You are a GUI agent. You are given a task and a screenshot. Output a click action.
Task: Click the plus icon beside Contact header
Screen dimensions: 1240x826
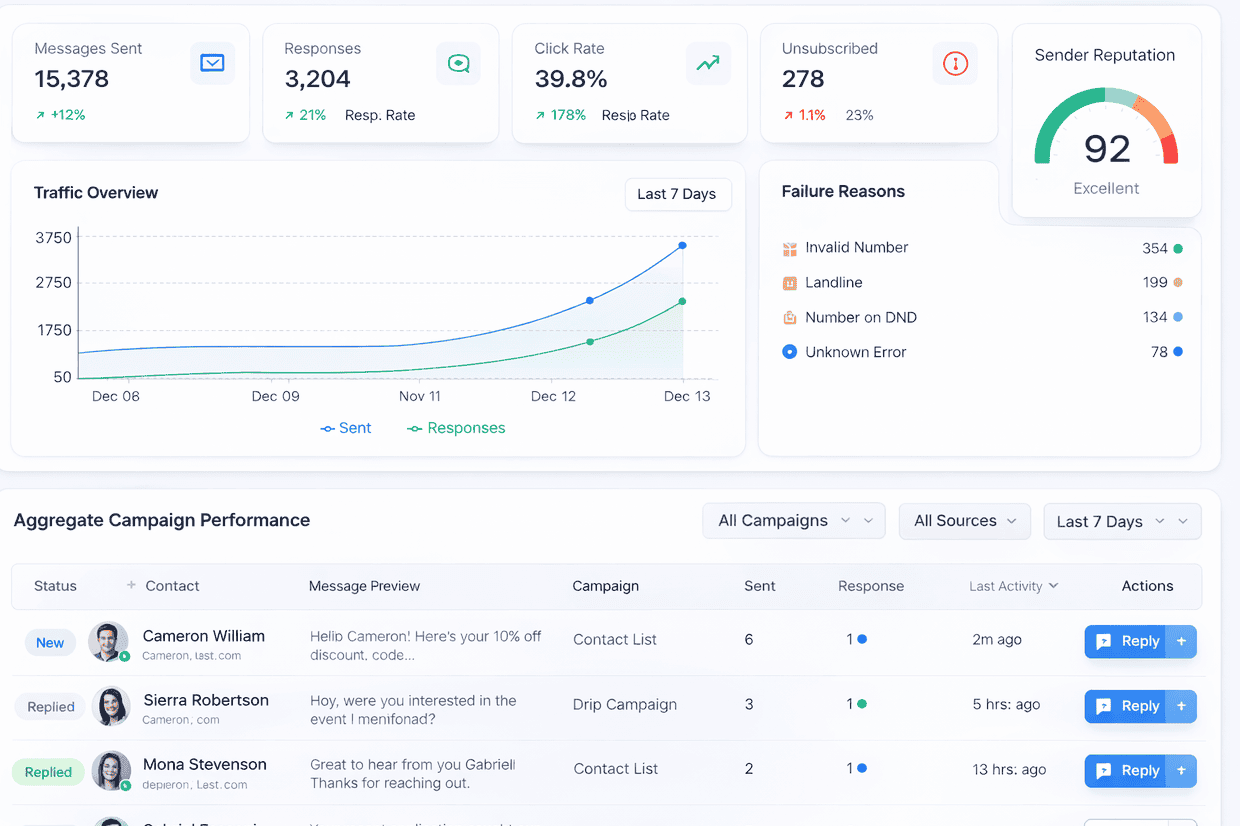[131, 585]
